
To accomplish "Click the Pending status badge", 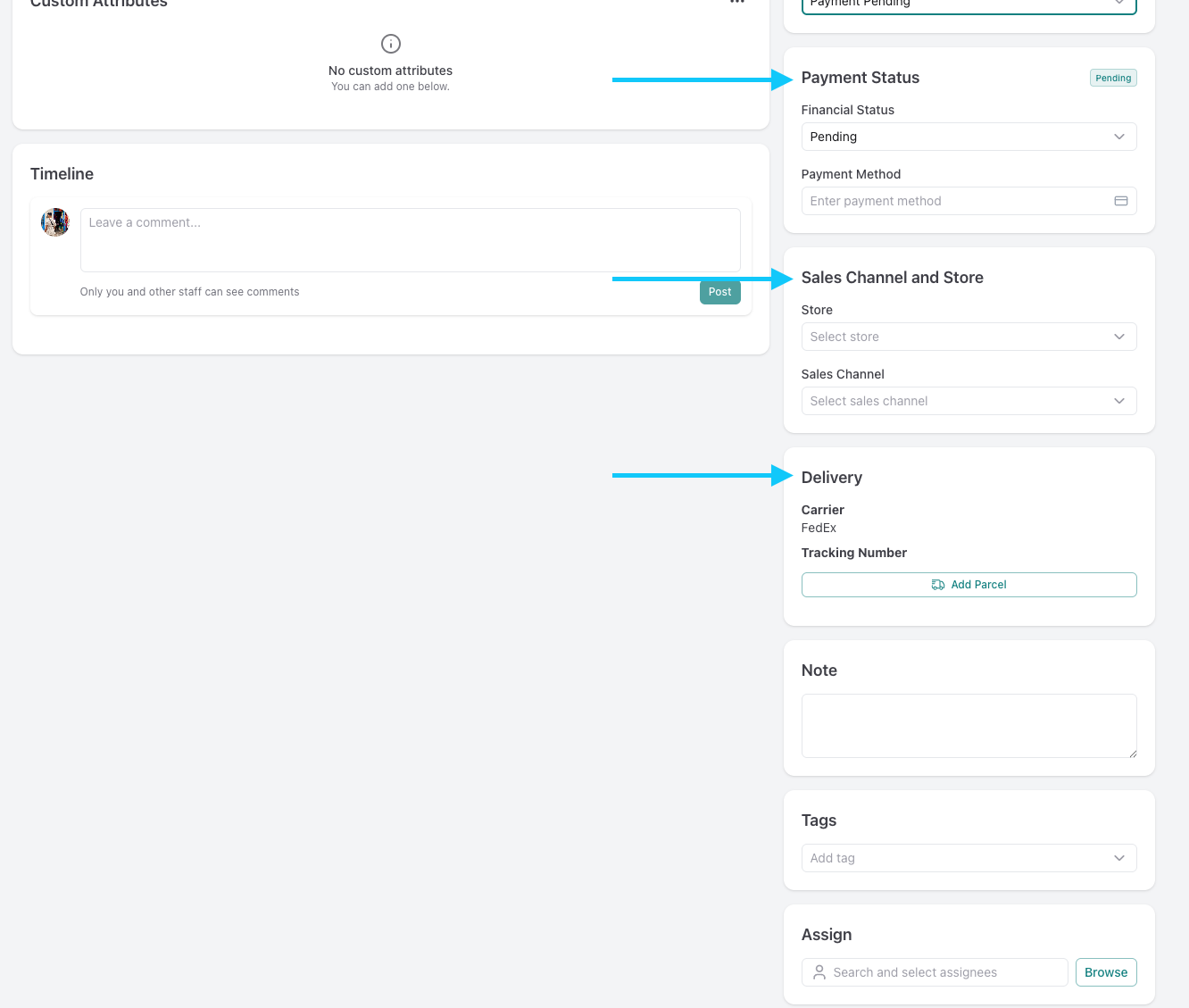I will (1113, 79).
